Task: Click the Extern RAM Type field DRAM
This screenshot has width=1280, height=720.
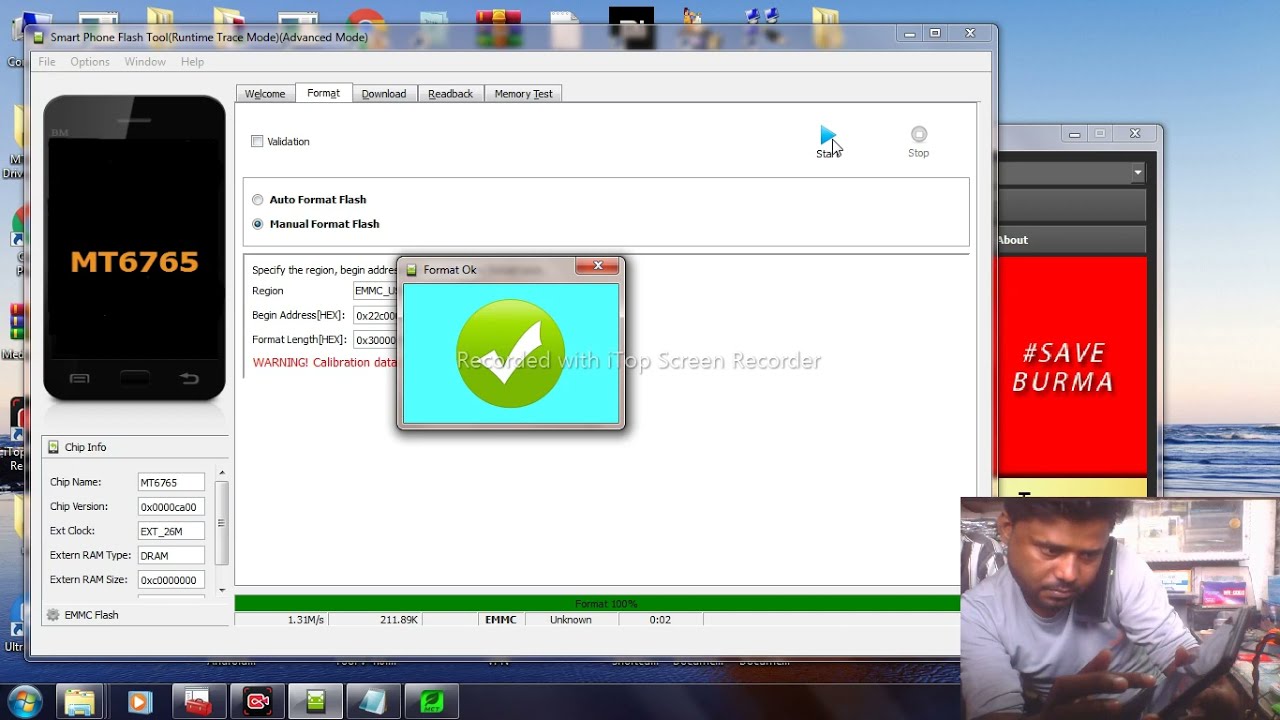Action: pos(171,556)
